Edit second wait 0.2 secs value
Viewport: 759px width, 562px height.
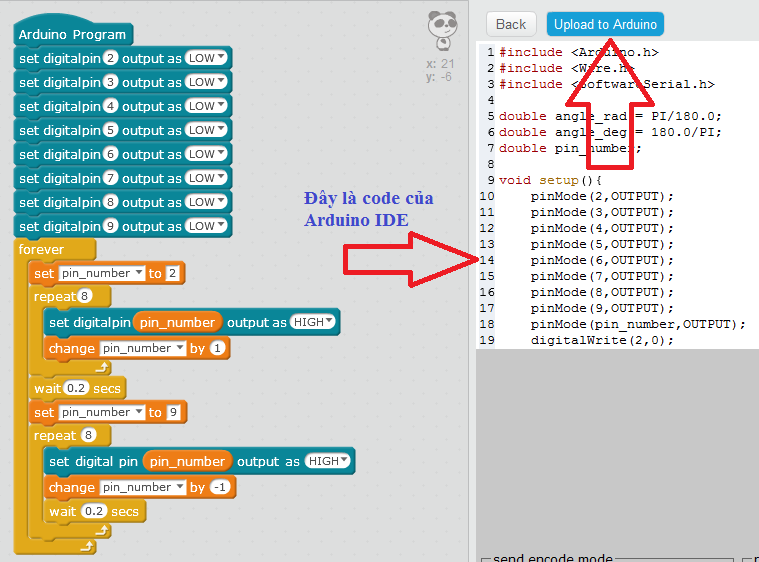point(94,511)
